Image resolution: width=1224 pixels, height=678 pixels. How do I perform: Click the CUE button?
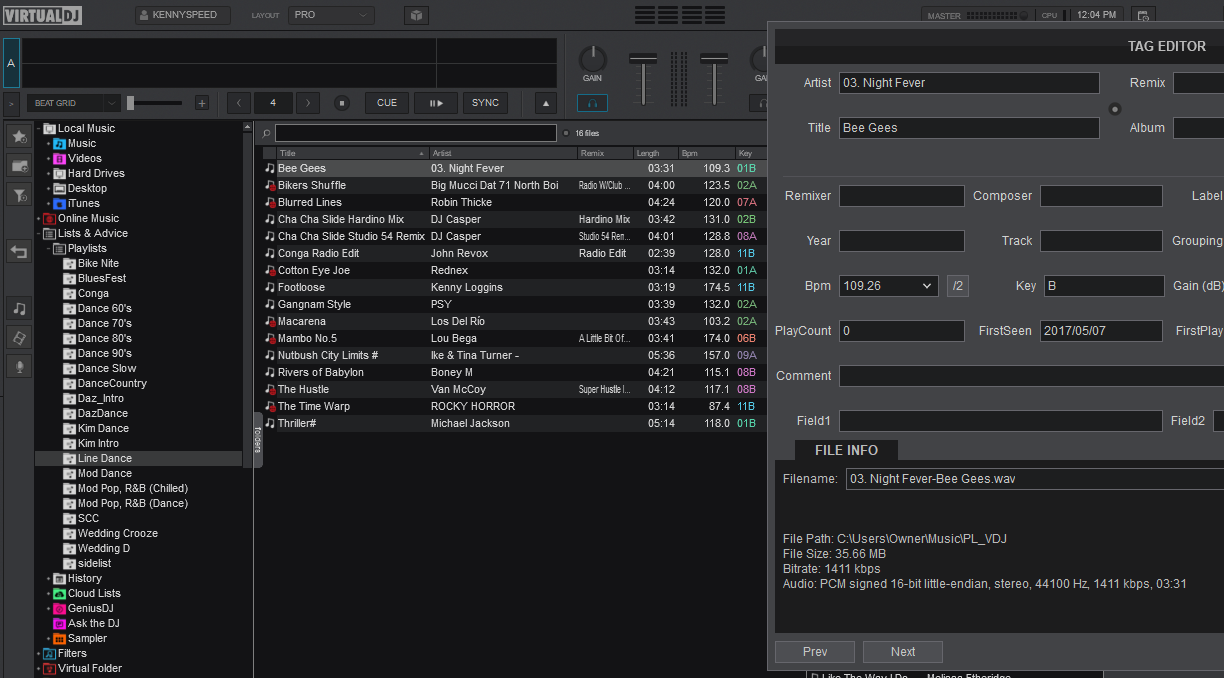(x=387, y=103)
